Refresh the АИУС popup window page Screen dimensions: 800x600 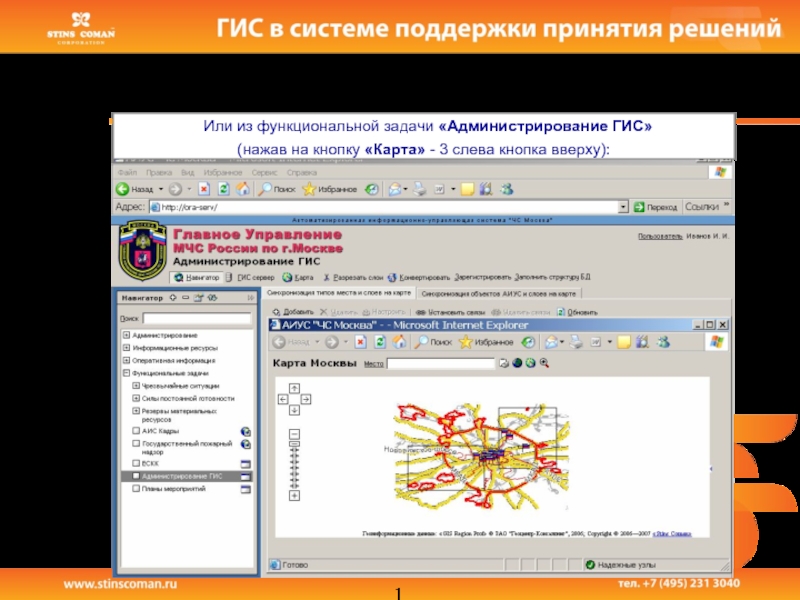[380, 342]
